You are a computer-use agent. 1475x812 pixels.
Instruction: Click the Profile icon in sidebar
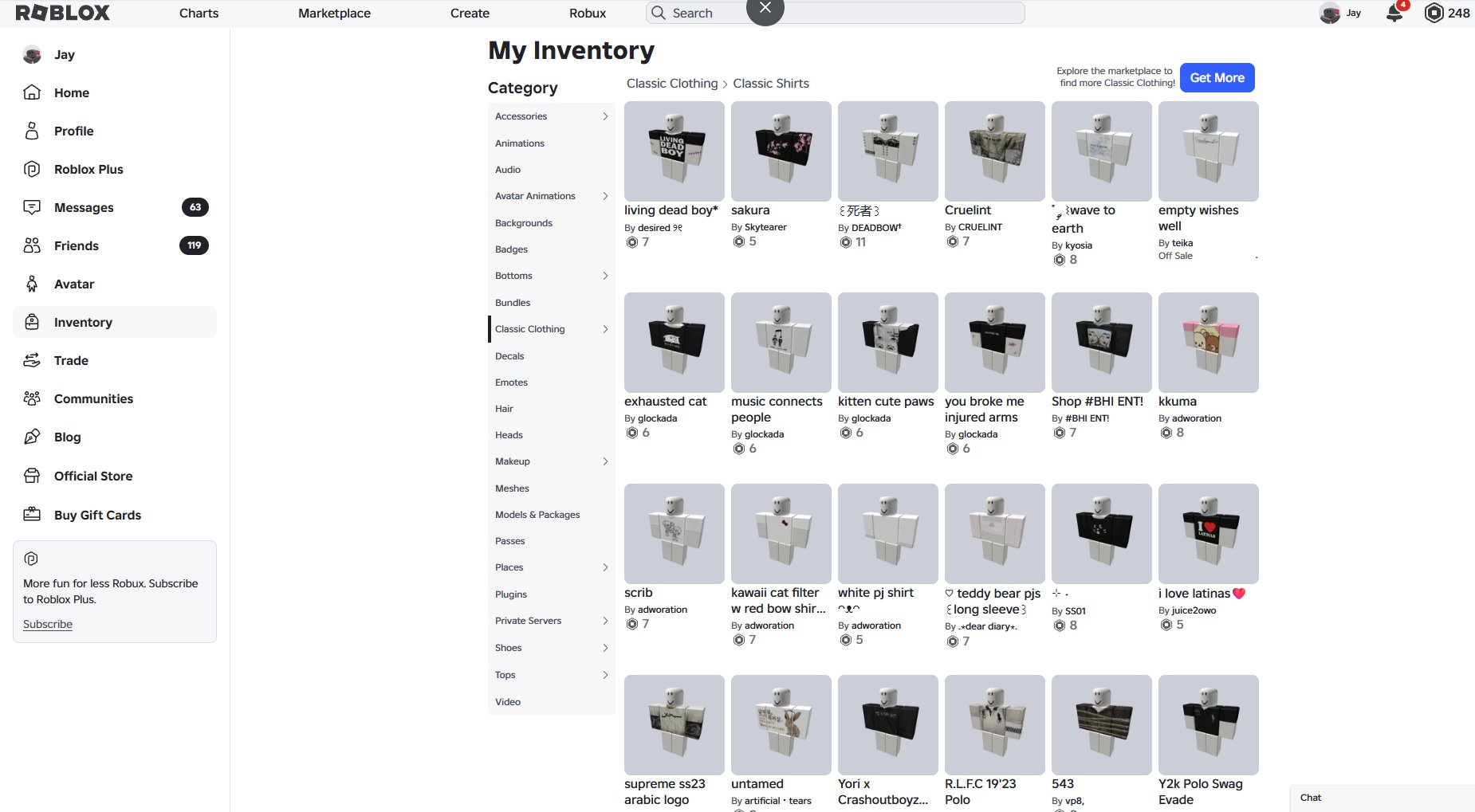32,131
